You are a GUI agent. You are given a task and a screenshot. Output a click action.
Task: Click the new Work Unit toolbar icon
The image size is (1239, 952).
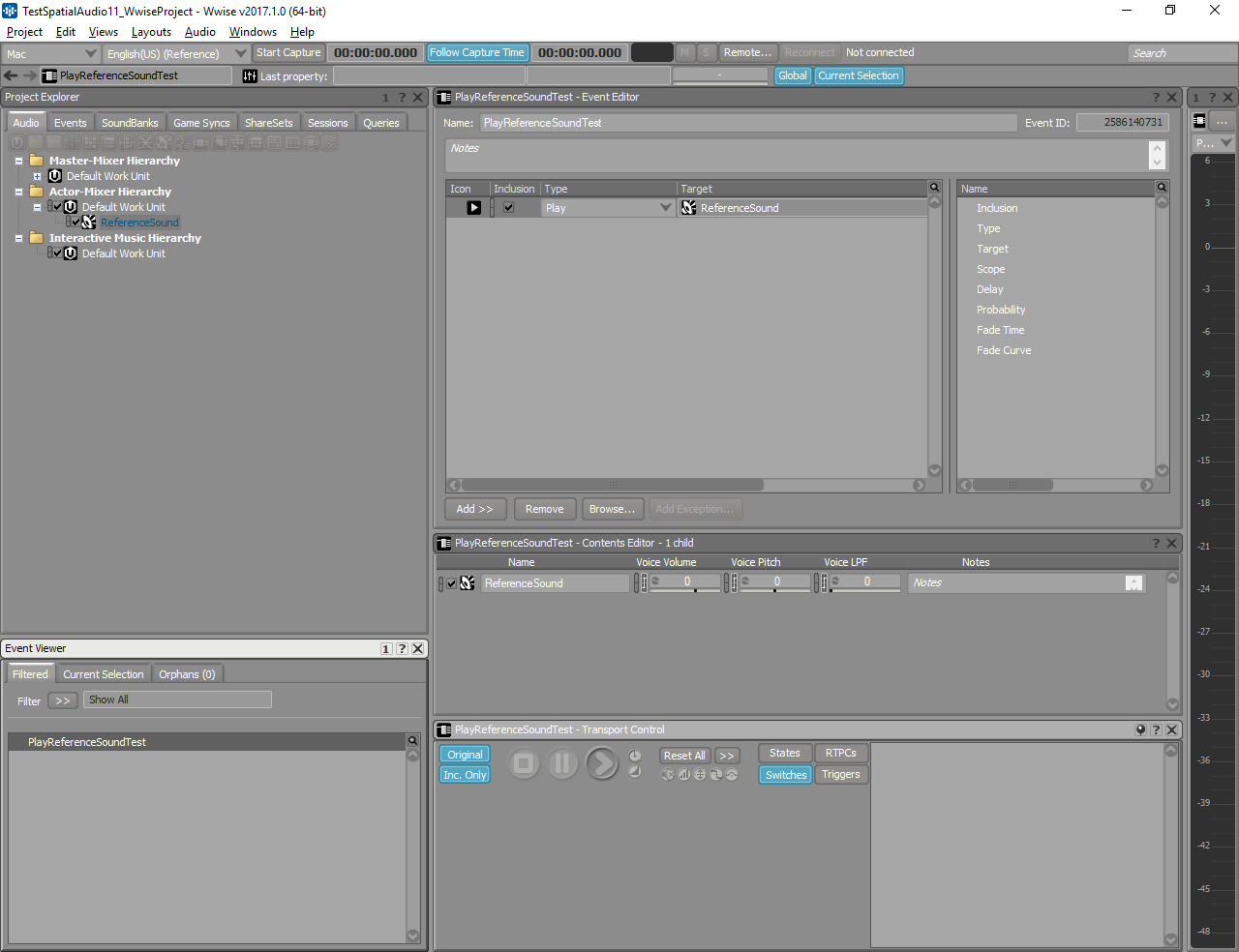(x=17, y=143)
